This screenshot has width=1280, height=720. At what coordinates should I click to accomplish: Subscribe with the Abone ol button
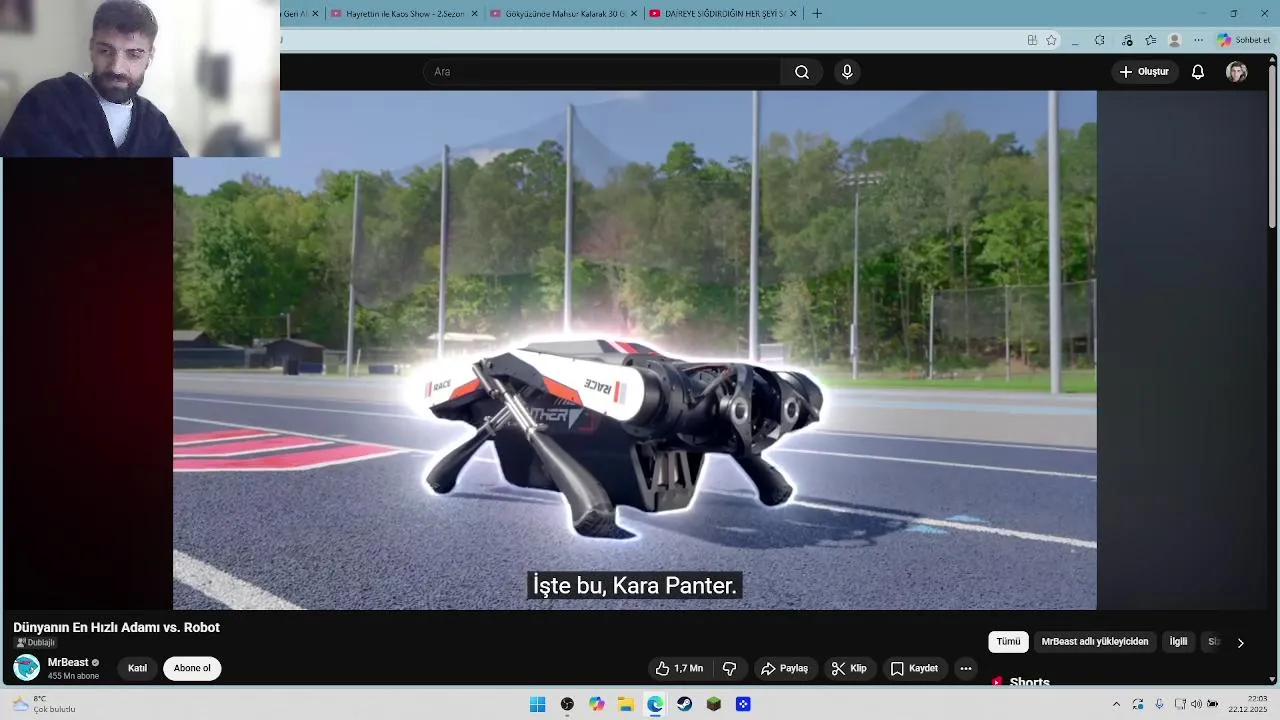pos(192,668)
